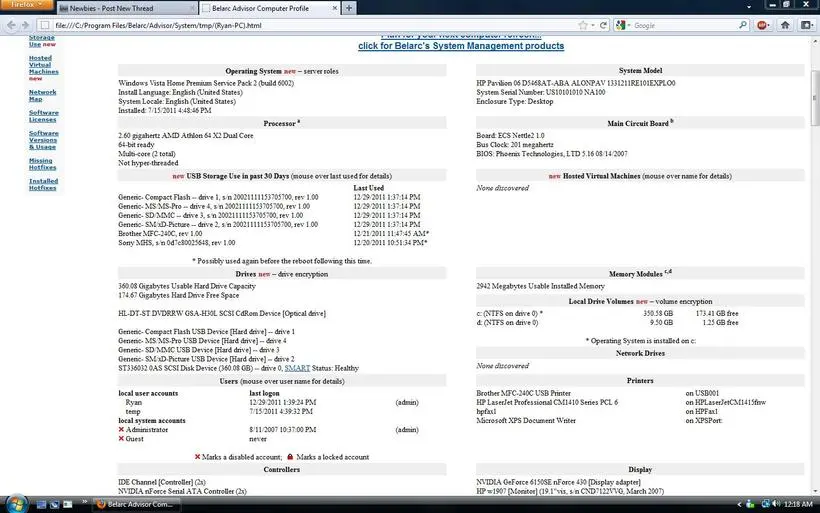Open the URL history dropdown arrow

593,25
